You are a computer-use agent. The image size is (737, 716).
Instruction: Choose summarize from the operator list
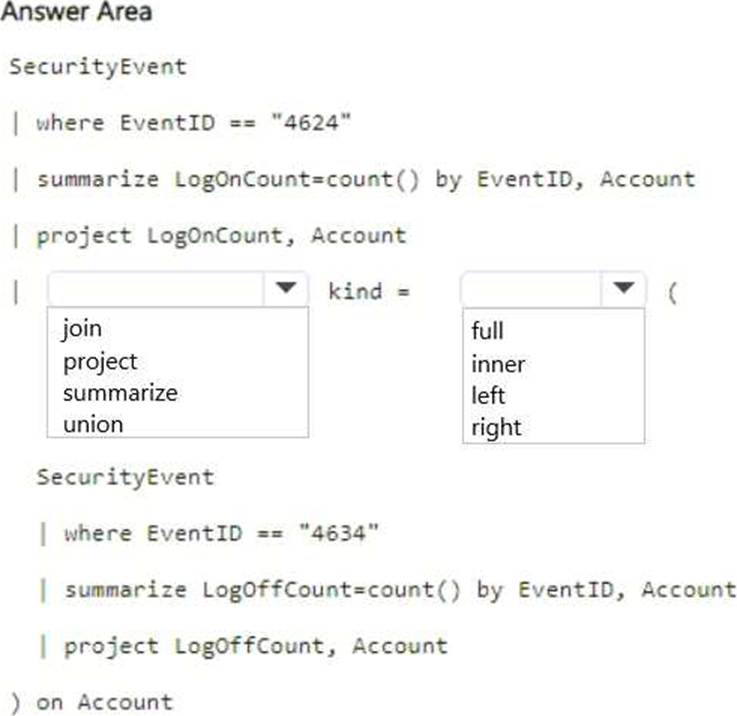120,393
